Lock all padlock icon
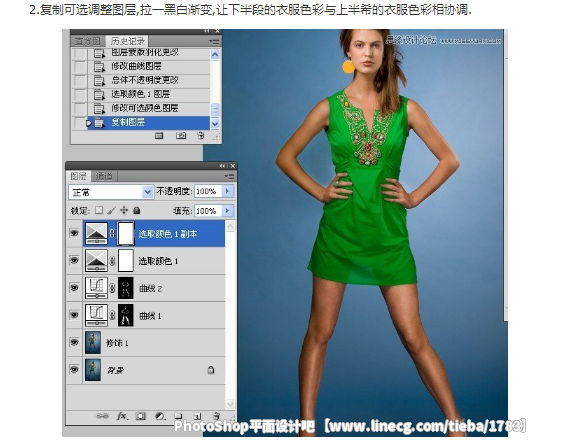 (137, 210)
